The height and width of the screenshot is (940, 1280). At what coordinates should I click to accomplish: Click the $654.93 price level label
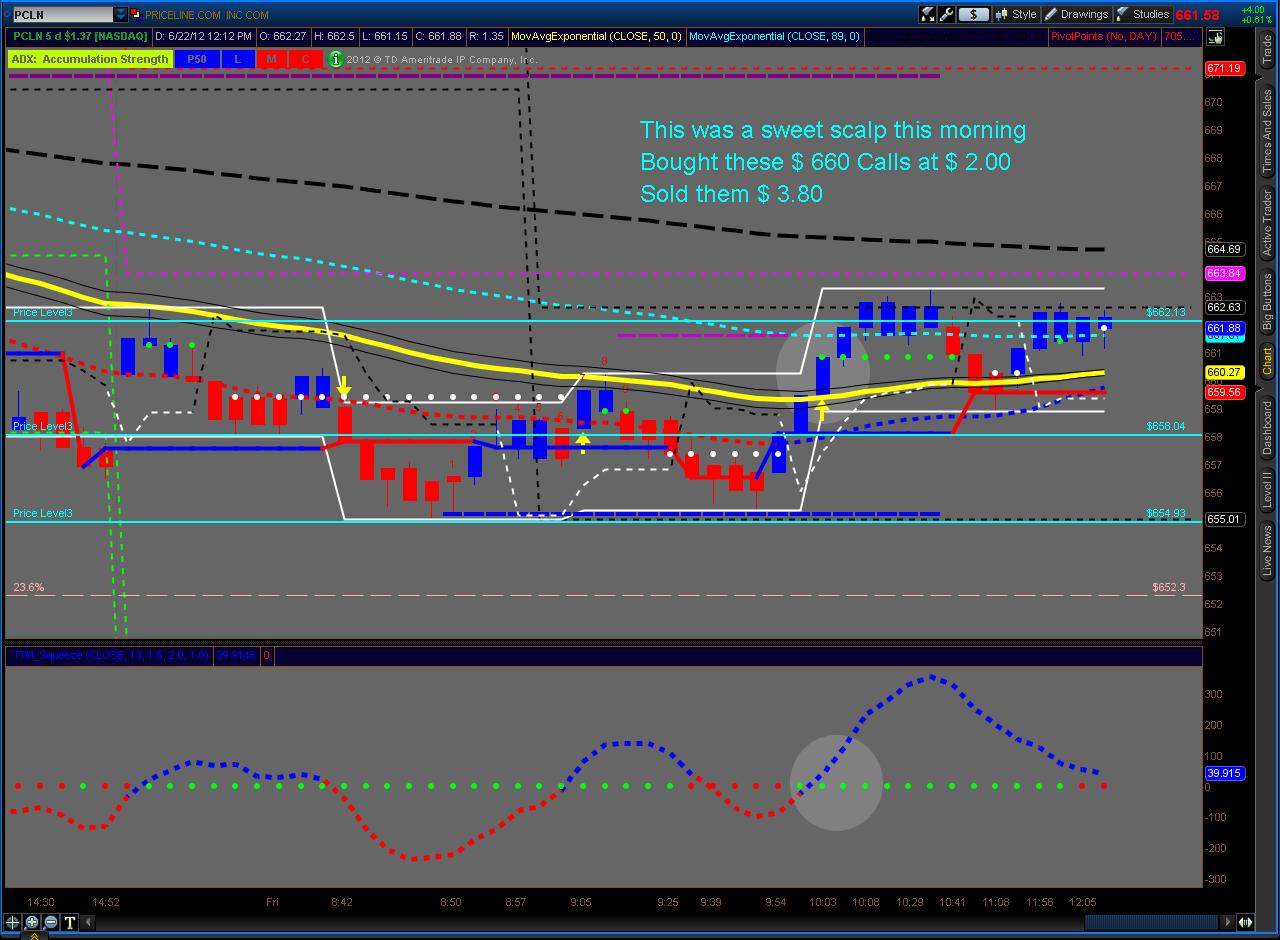coord(1166,513)
